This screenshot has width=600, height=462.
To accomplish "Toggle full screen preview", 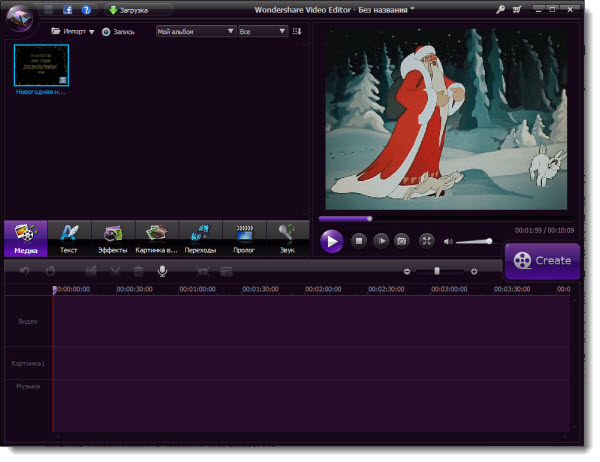I will (426, 241).
